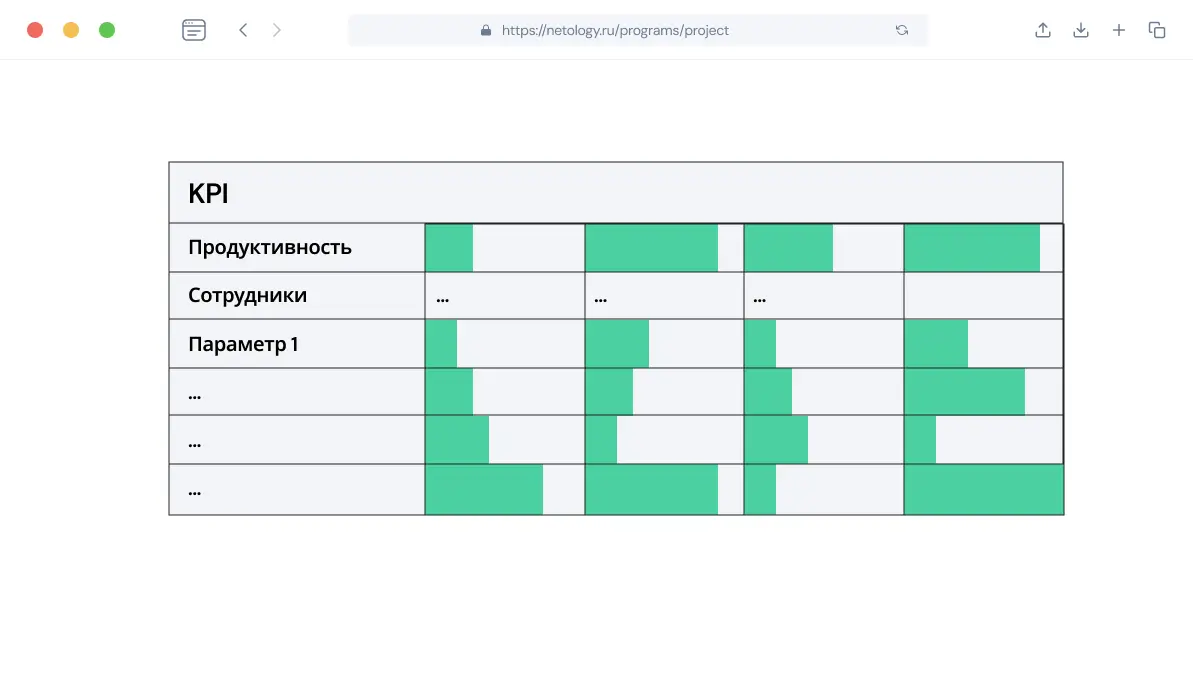Screen dimensions: 1193x677
Task: Select the Продуктивность row label
Action: (270, 247)
